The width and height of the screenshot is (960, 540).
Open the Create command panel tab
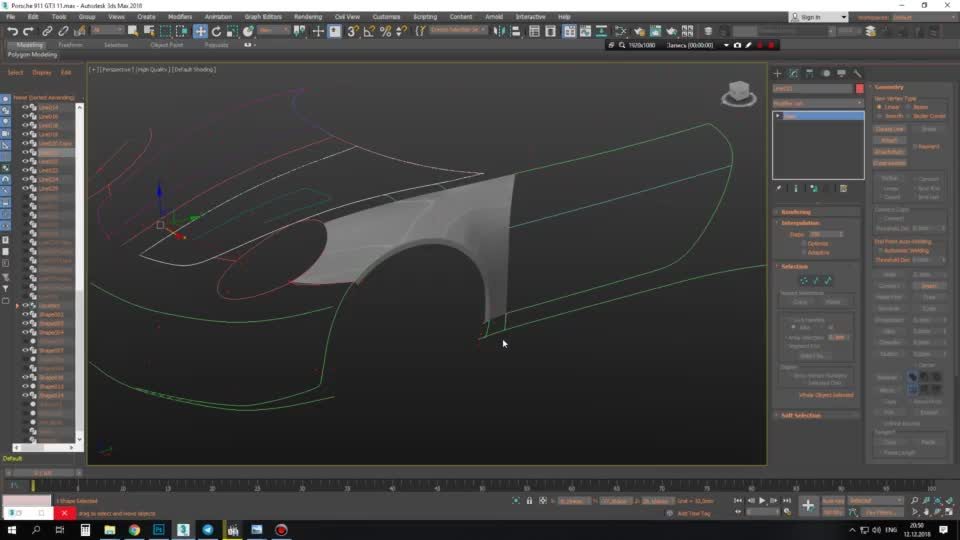click(x=778, y=73)
